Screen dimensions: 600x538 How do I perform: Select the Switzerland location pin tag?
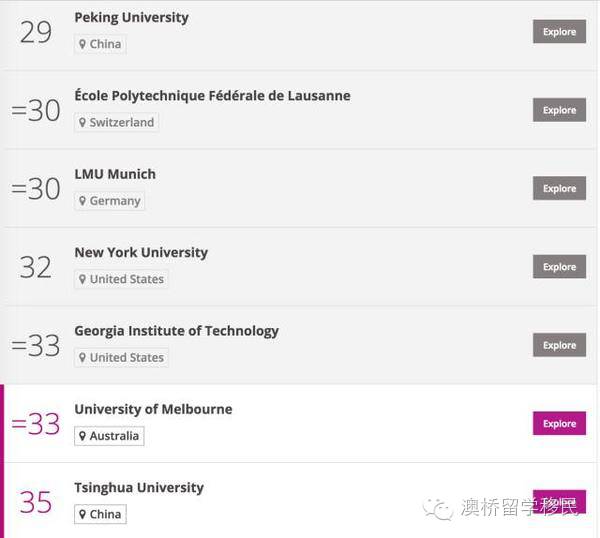pos(116,122)
